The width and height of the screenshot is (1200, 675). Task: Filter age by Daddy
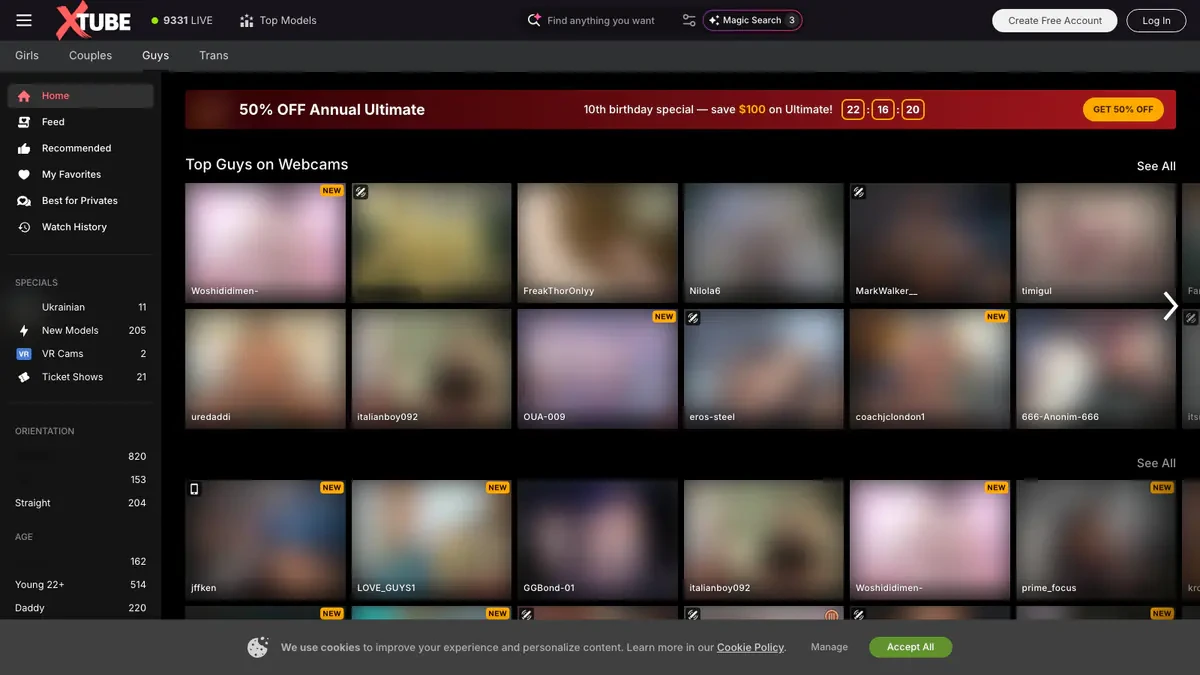[81, 608]
